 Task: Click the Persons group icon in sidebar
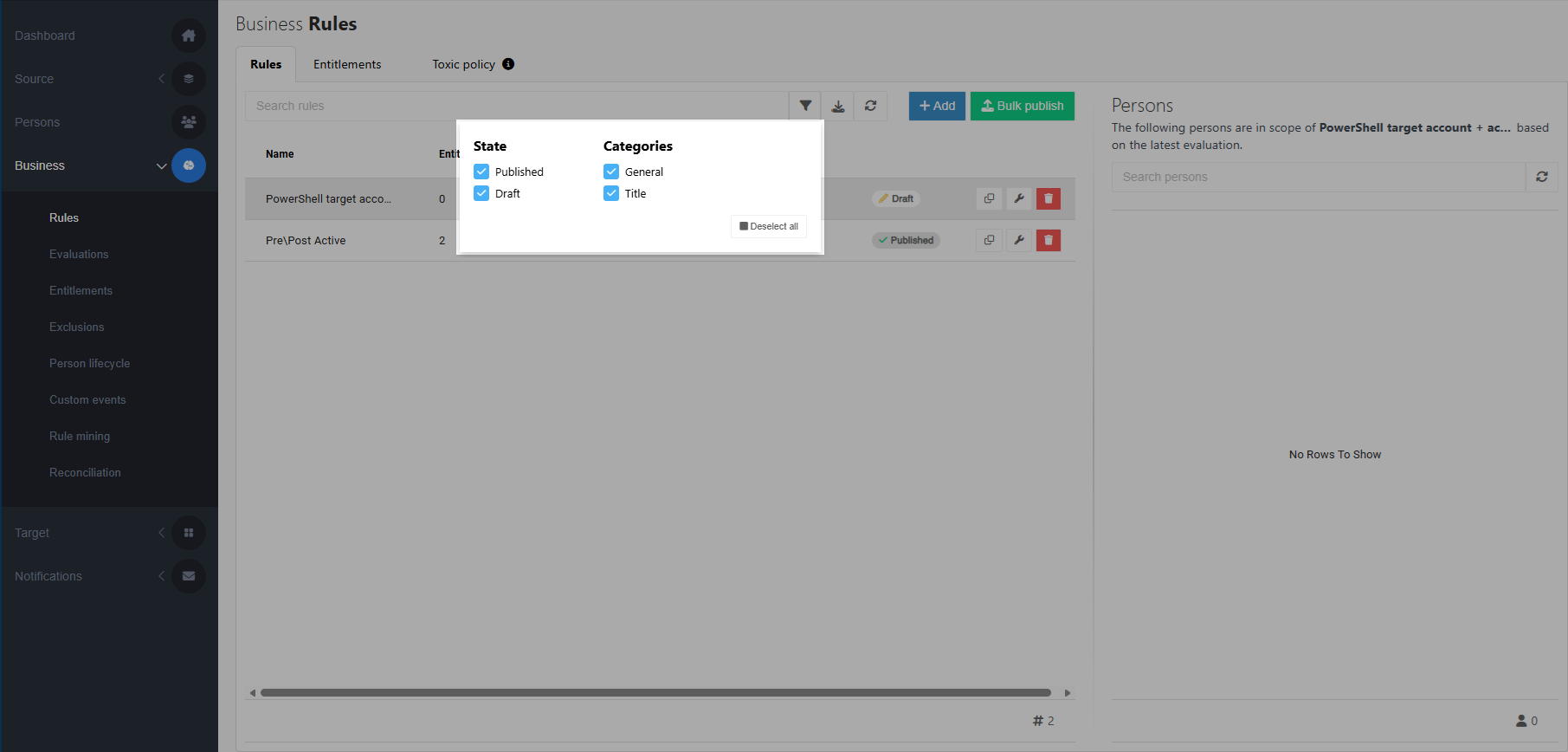(189, 122)
